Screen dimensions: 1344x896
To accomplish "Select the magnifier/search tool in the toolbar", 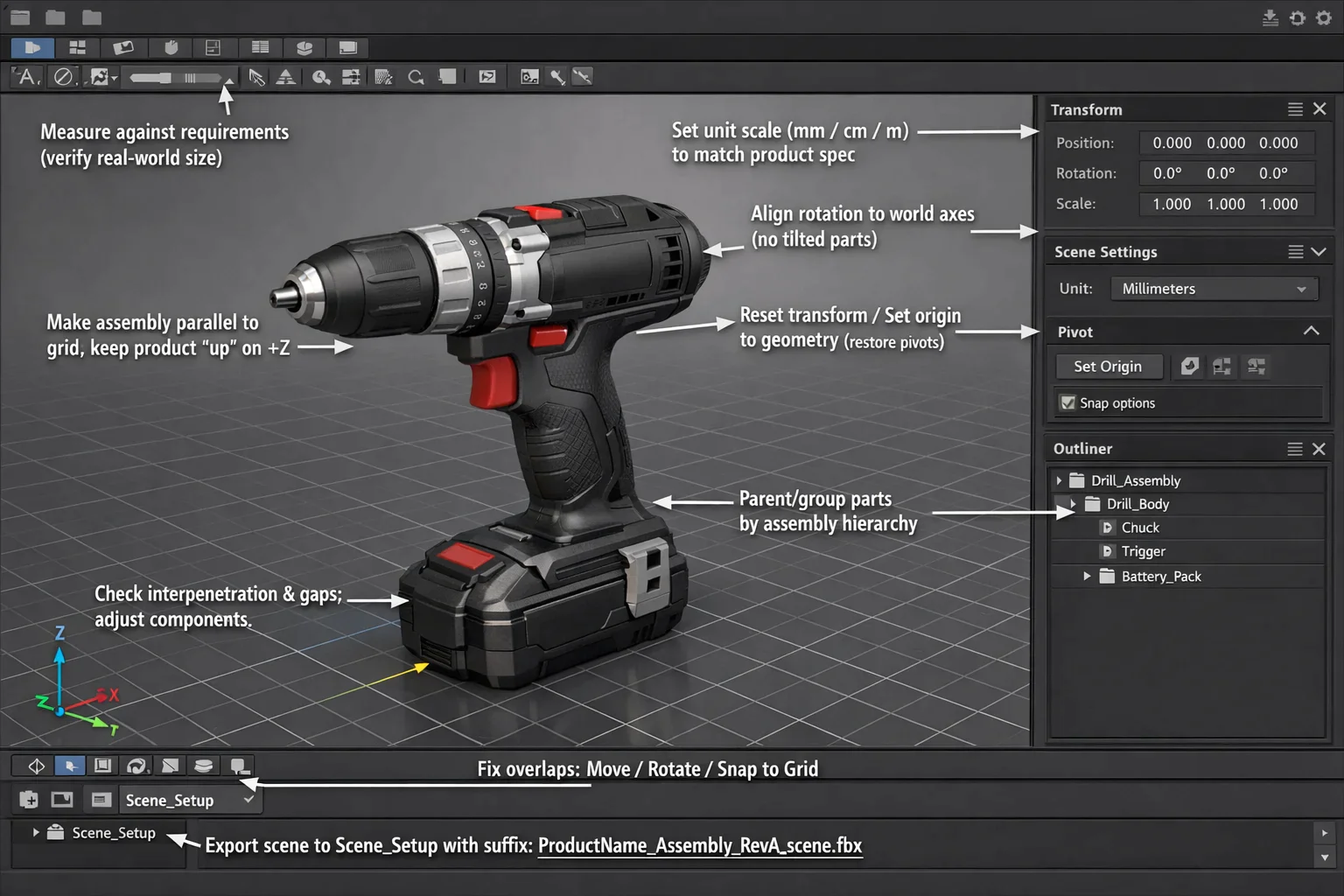I will tap(416, 77).
